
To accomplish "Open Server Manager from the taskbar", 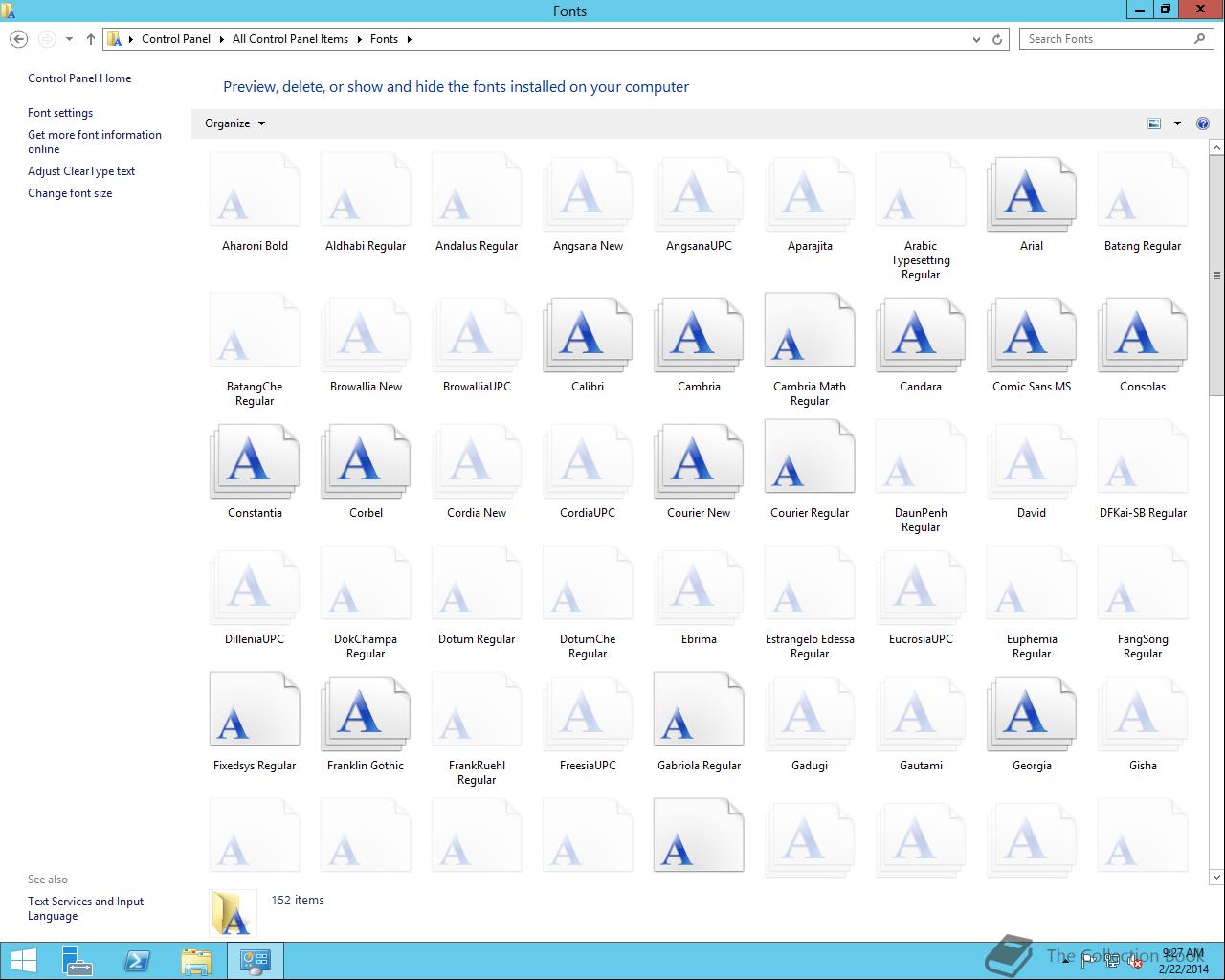I will tap(78, 961).
